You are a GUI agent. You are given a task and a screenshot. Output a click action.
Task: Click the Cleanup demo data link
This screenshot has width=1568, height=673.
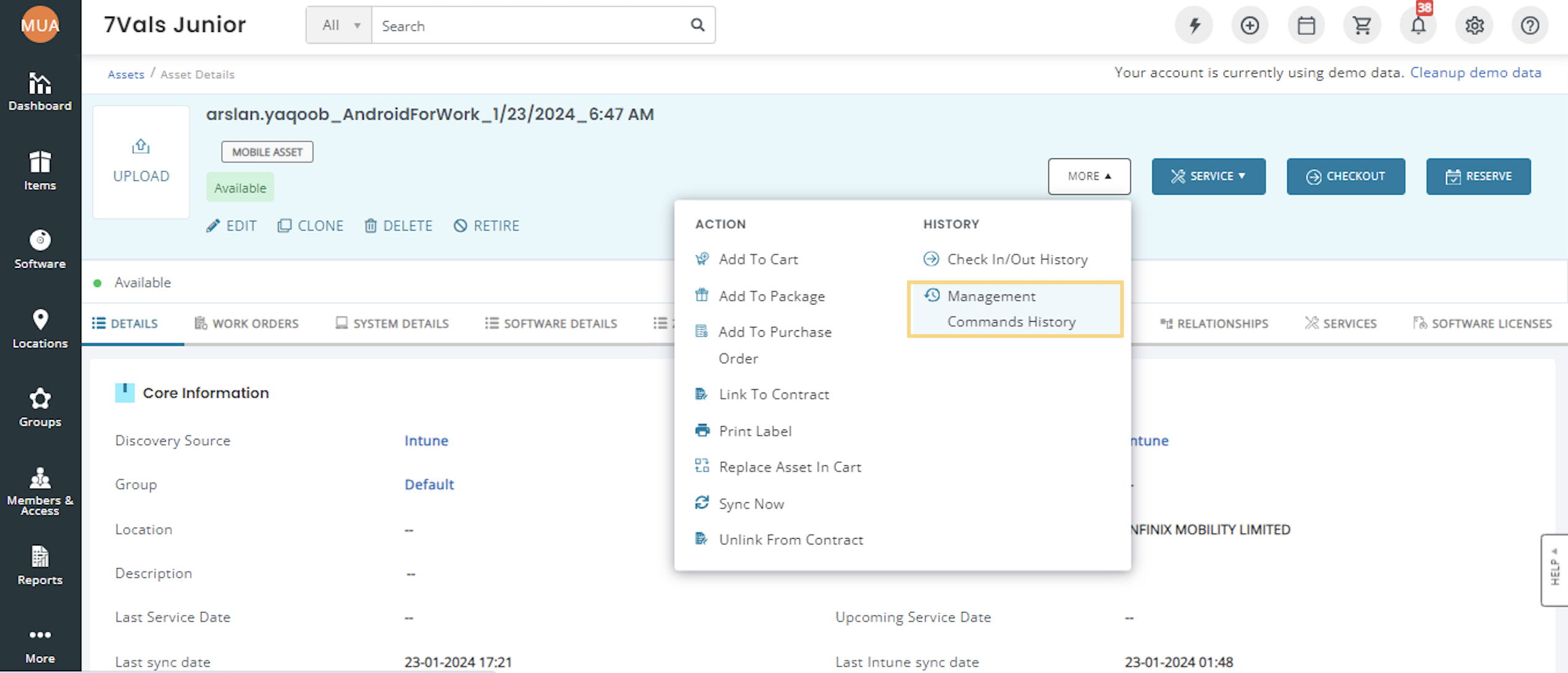point(1475,73)
